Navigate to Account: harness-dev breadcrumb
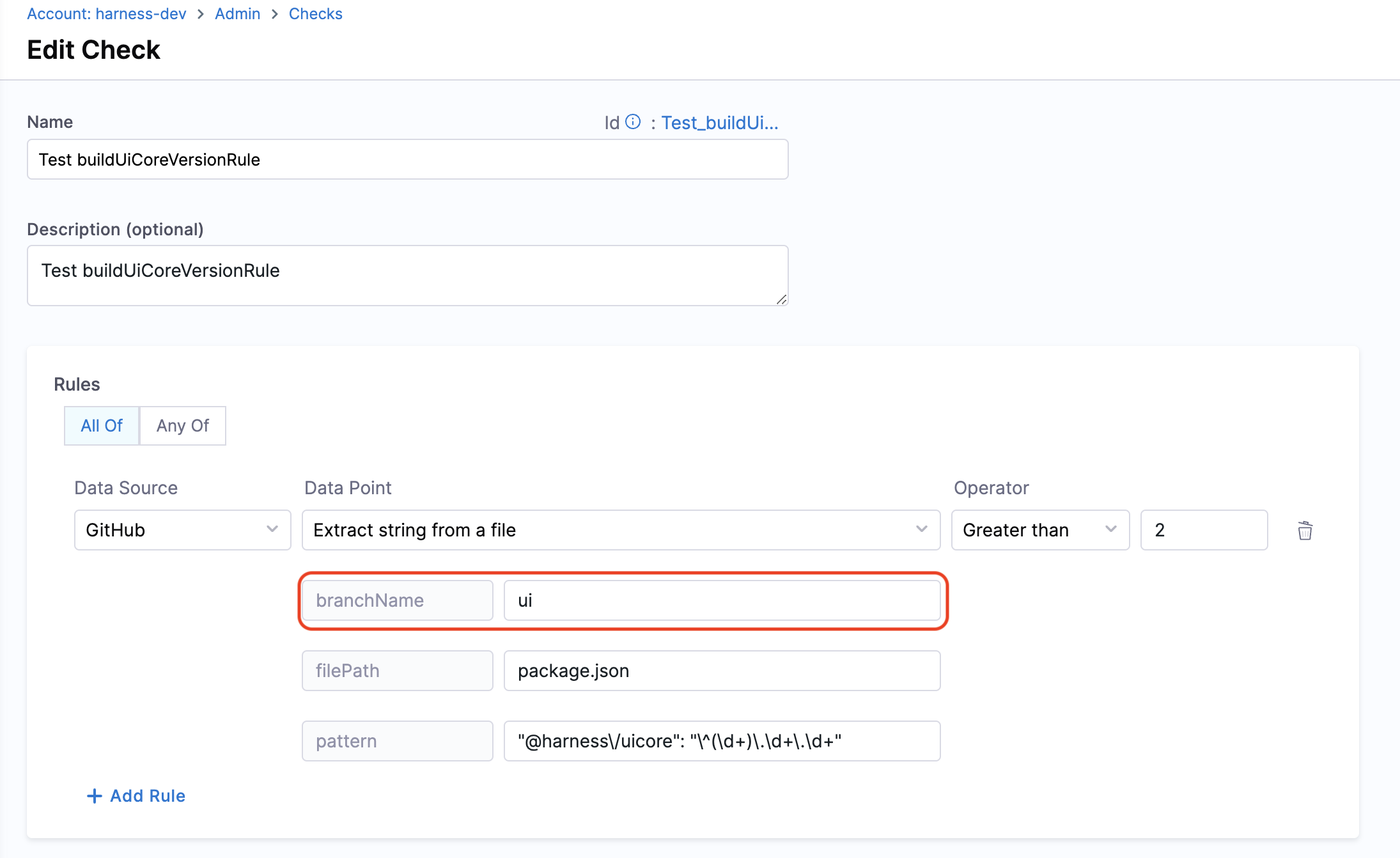1400x858 pixels. point(106,13)
